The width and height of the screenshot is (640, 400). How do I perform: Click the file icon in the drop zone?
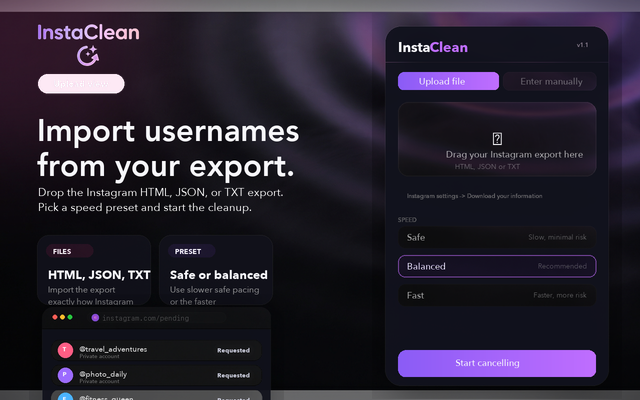497,139
